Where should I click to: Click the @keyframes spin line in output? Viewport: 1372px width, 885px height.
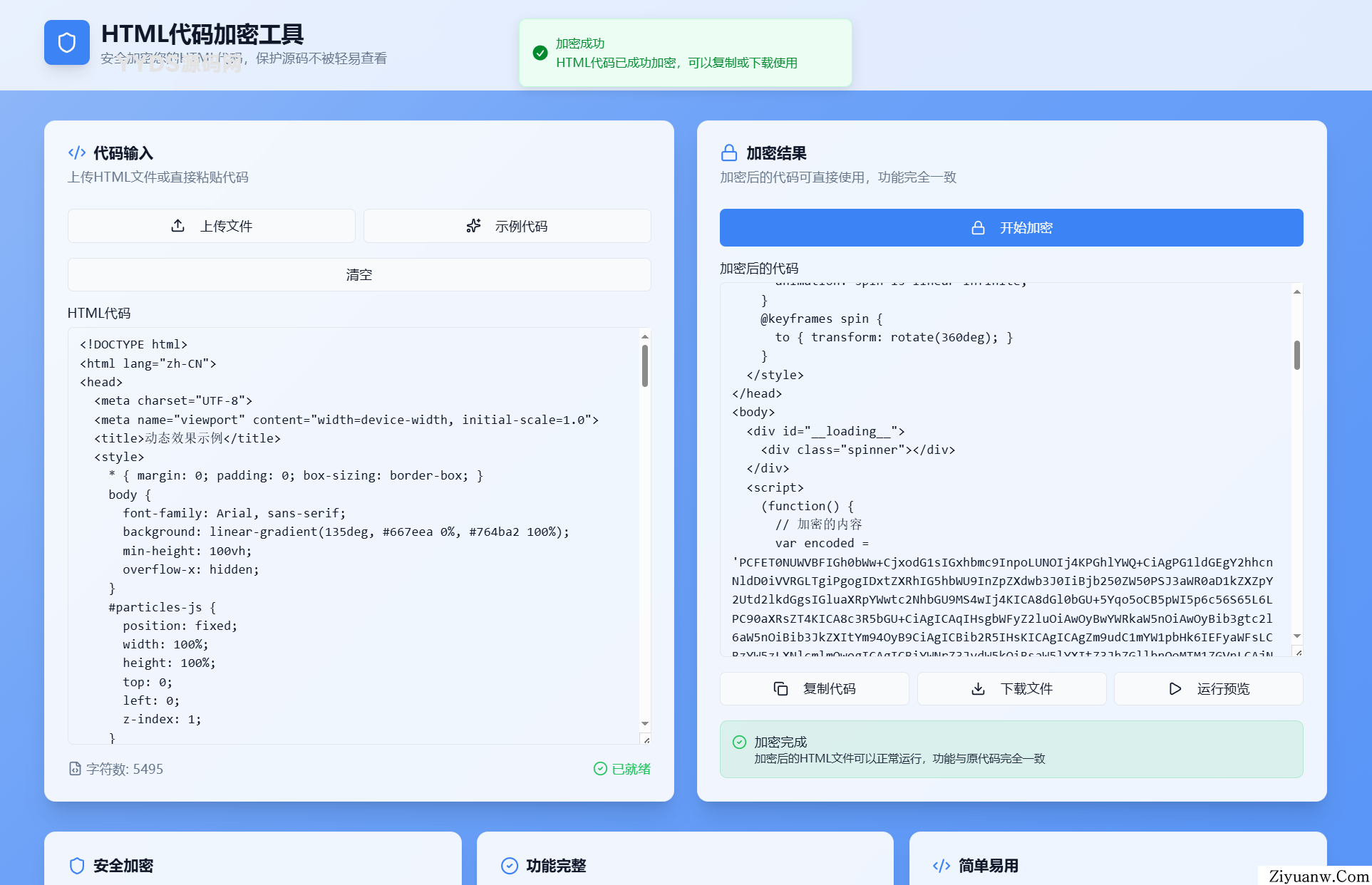tap(821, 319)
